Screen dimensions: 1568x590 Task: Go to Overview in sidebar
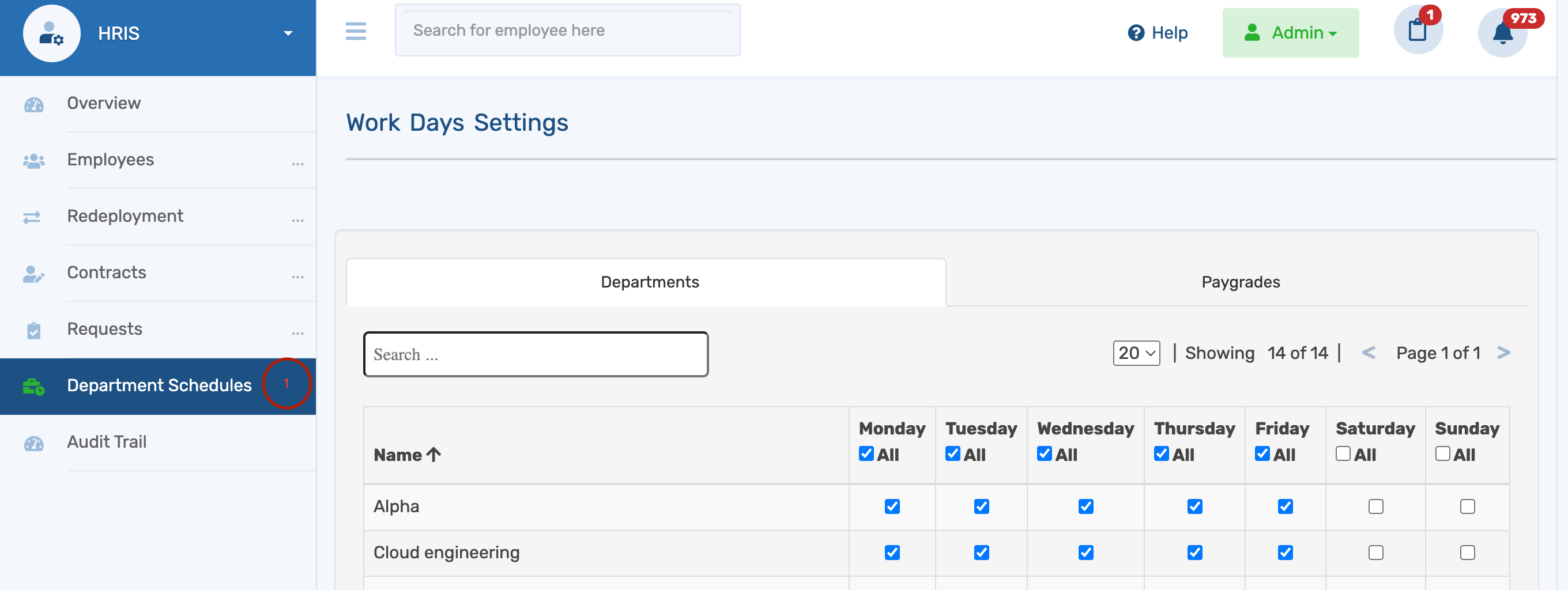tap(104, 103)
